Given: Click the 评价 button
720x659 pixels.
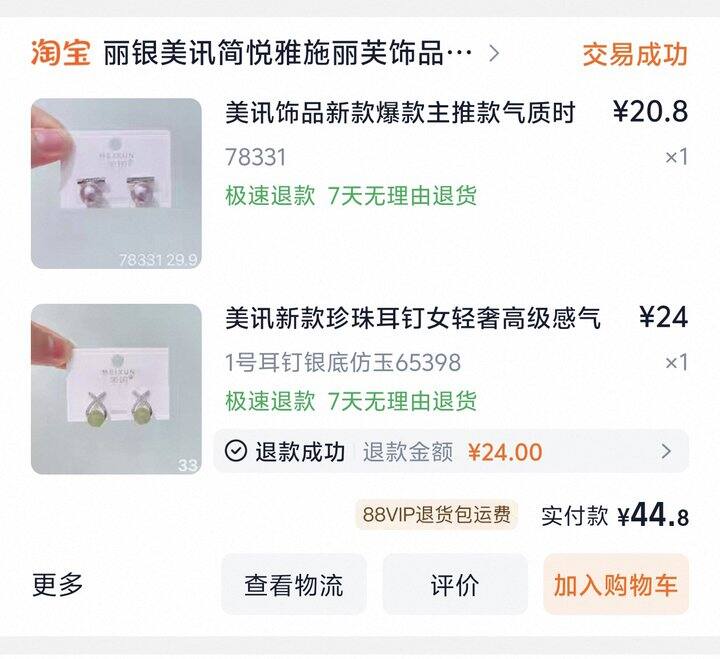Looking at the screenshot, I should (455, 584).
